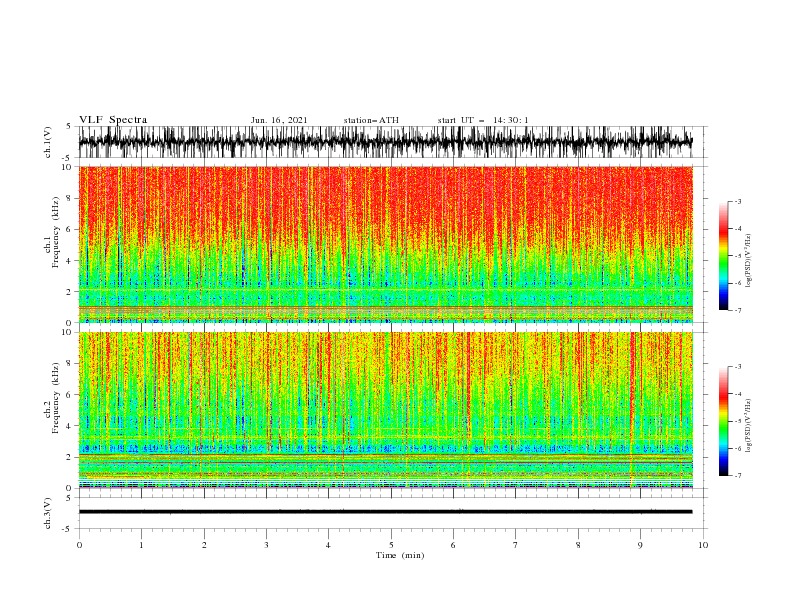Click time axis tick label "3"
This screenshot has height=612, width=792.
266,545
